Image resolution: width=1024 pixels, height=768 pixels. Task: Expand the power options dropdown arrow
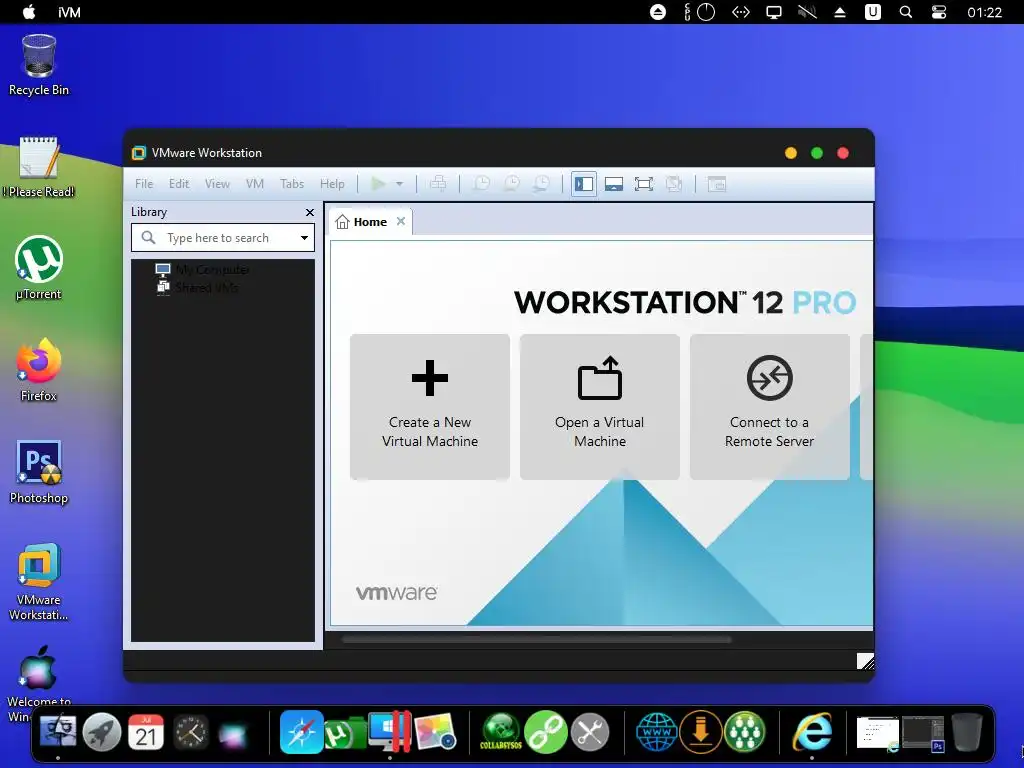click(399, 184)
